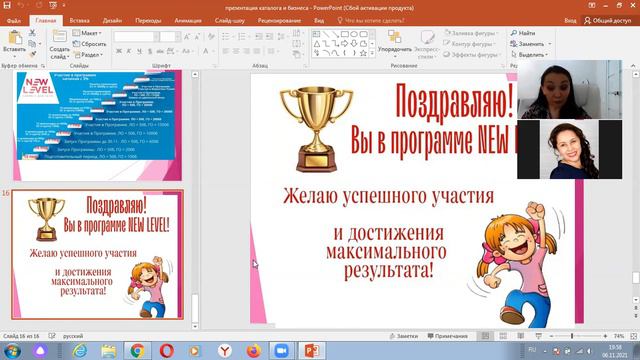Toggle bold (Ж) formatting

(x=119, y=51)
